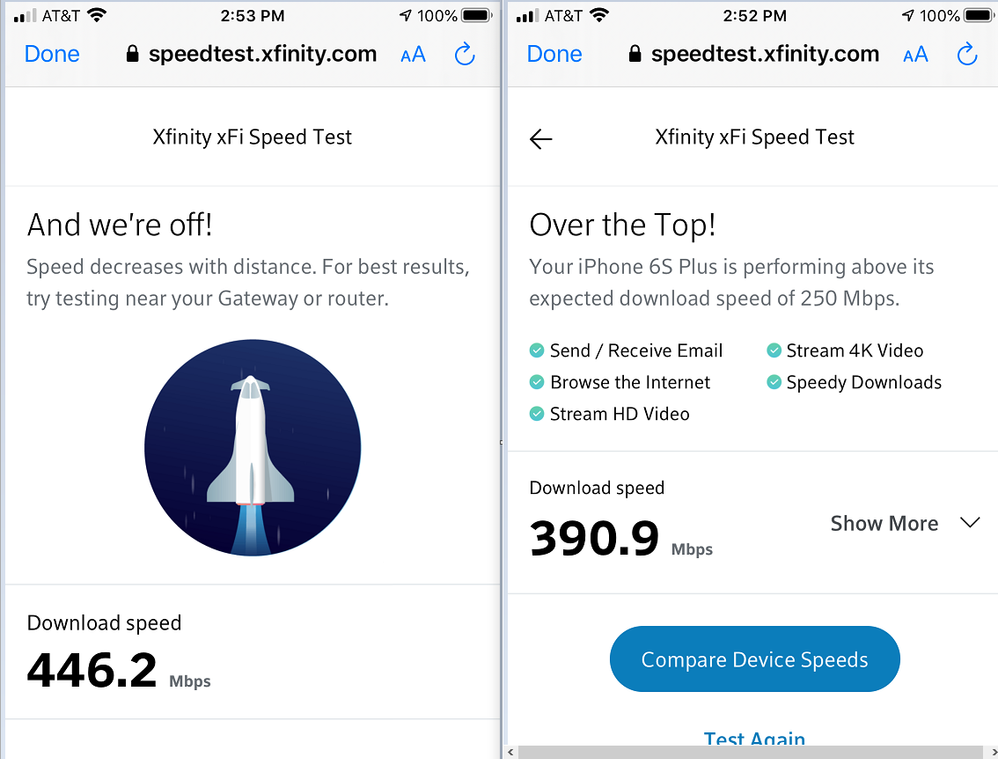This screenshot has height=759, width=998.
Task: Click the Speedy Downloads check mark
Action: coord(774,383)
